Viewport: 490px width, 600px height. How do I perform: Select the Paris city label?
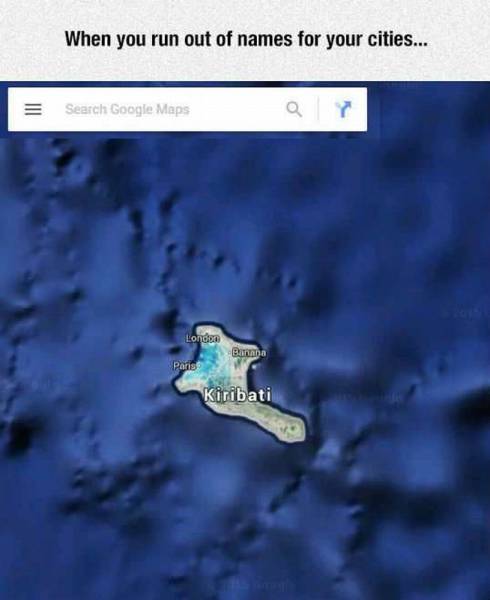coord(185,365)
